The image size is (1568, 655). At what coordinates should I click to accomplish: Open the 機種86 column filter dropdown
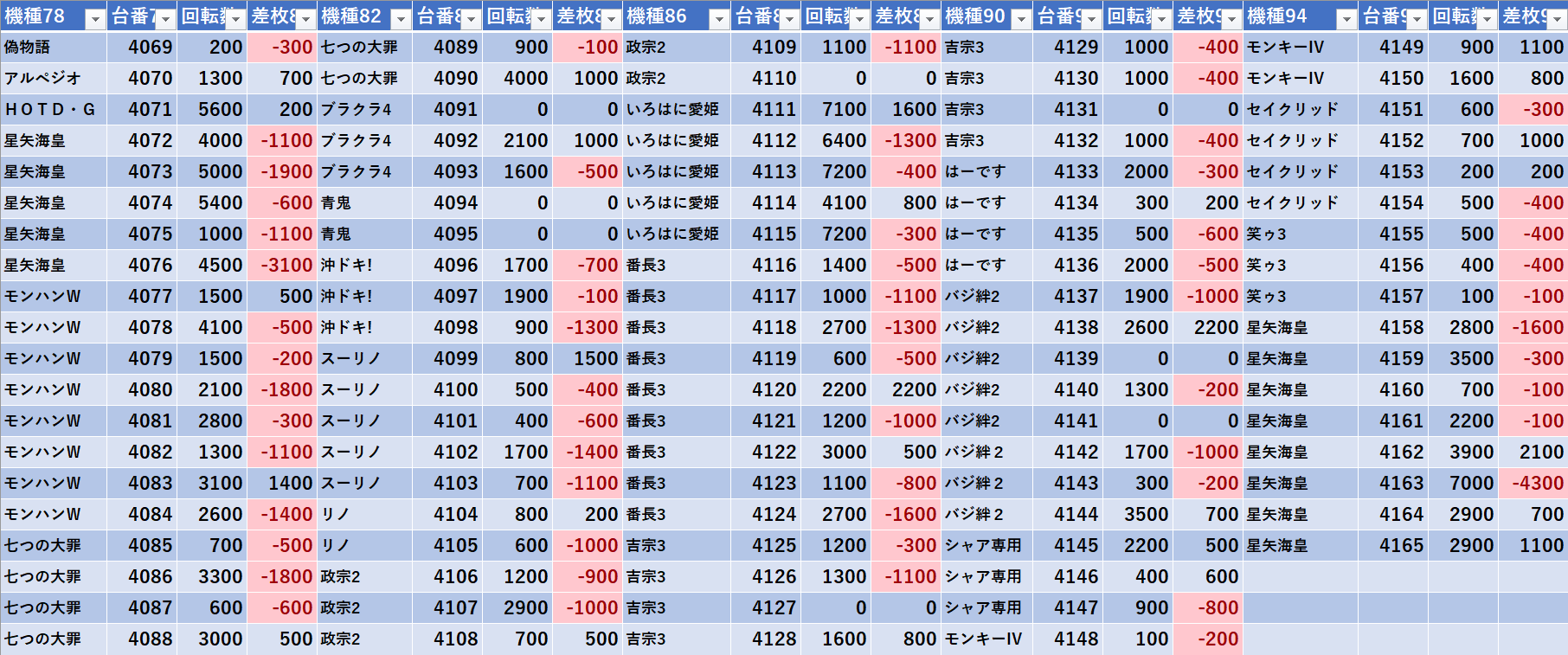[718, 18]
